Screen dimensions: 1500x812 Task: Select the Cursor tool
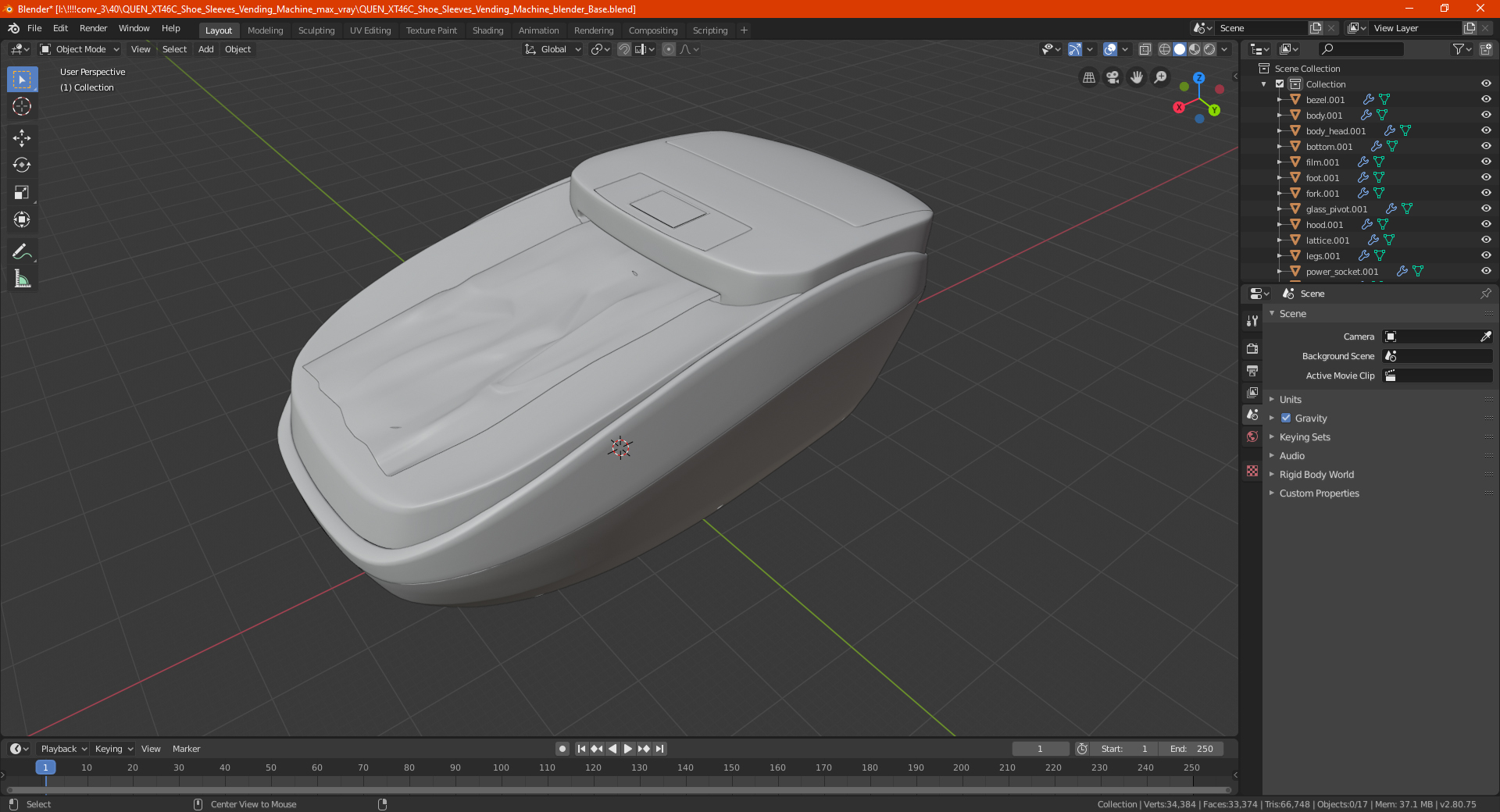click(22, 106)
